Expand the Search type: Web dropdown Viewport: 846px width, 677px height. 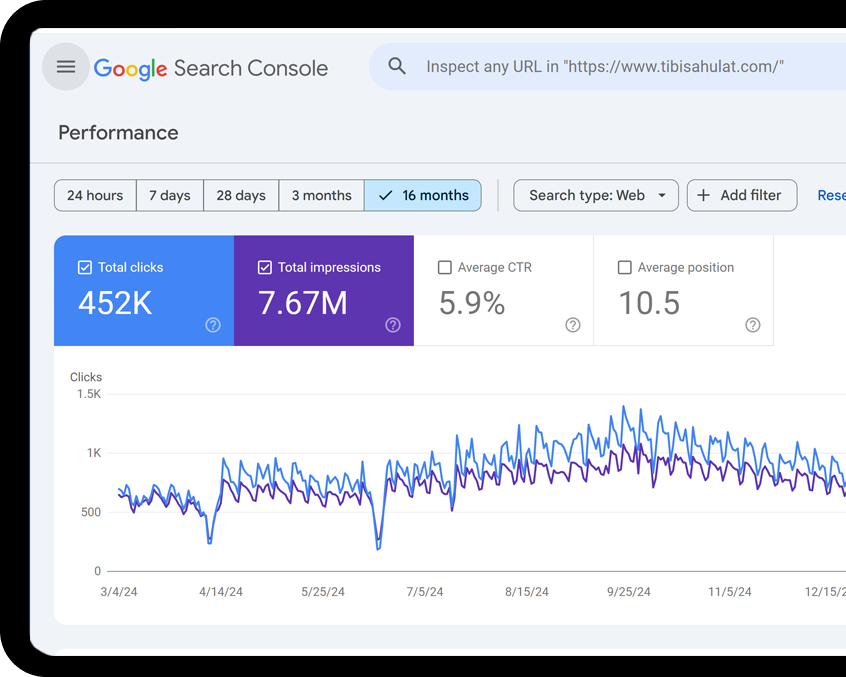point(596,195)
